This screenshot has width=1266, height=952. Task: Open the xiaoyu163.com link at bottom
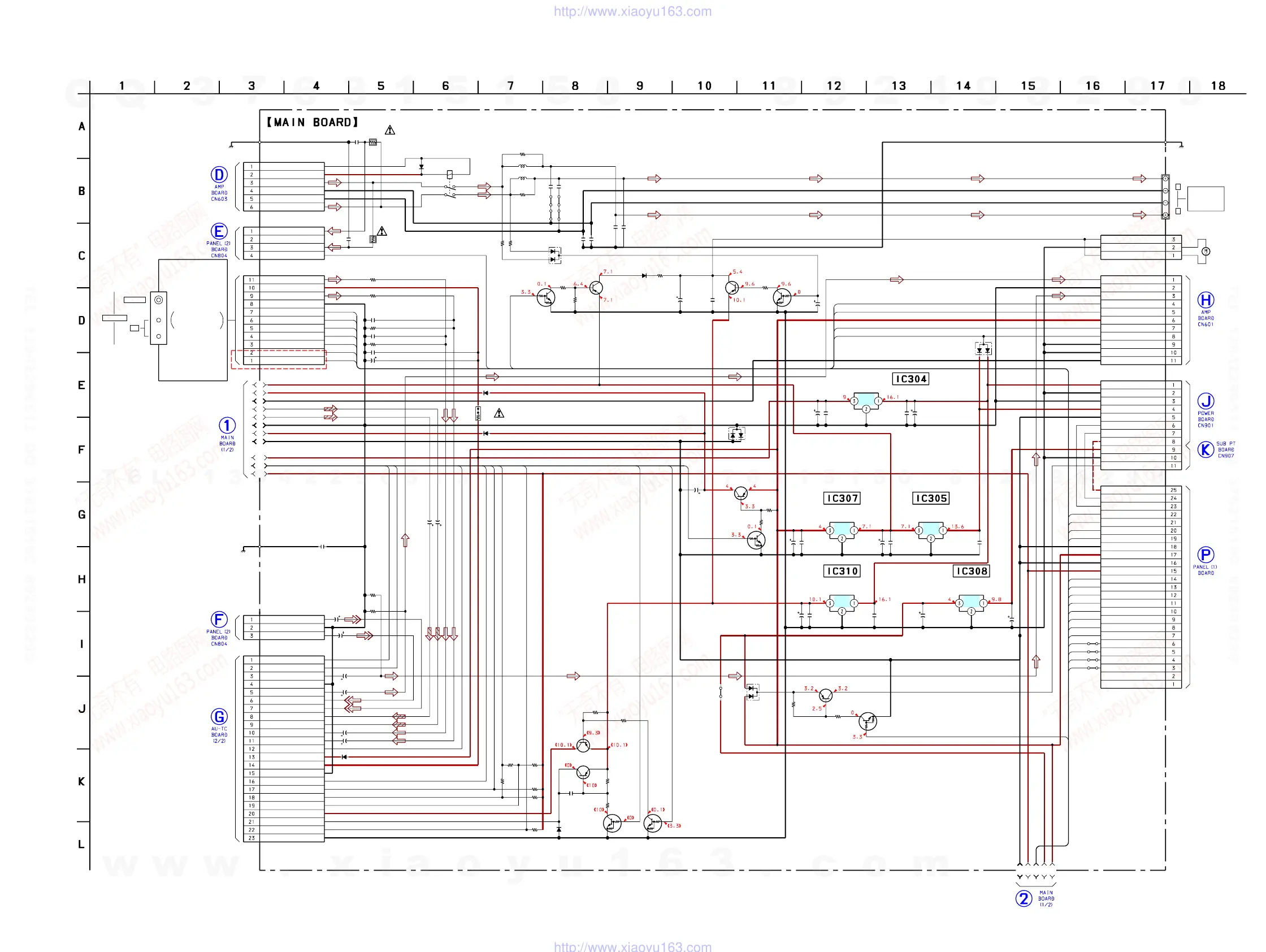632,947
